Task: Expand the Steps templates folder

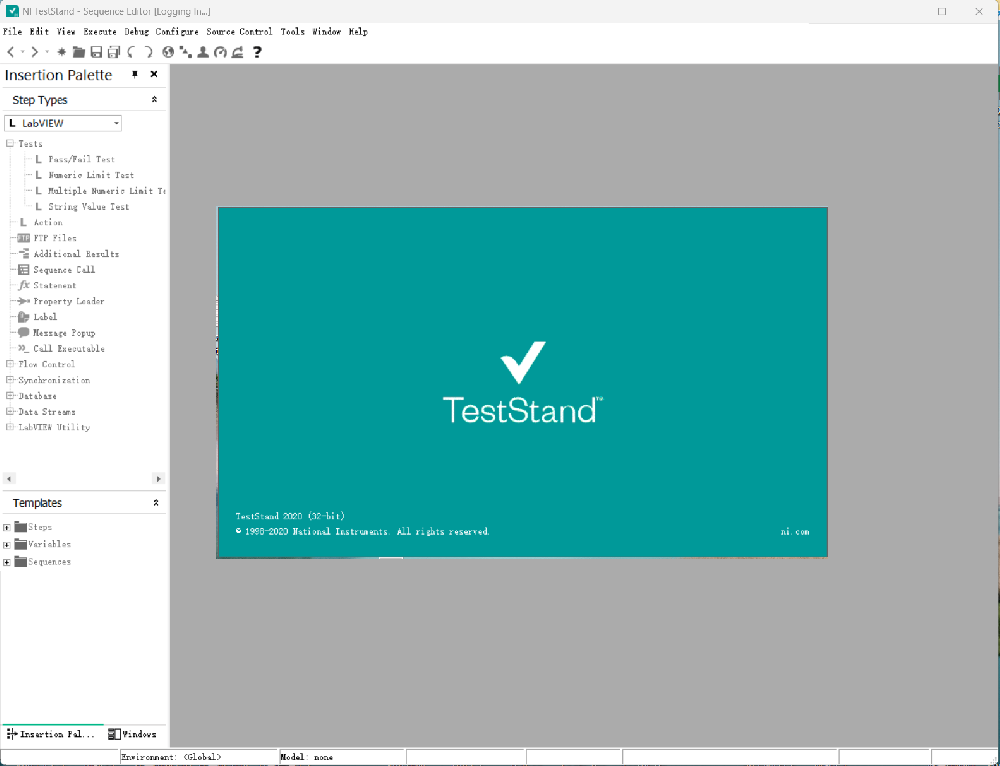Action: pos(6,527)
